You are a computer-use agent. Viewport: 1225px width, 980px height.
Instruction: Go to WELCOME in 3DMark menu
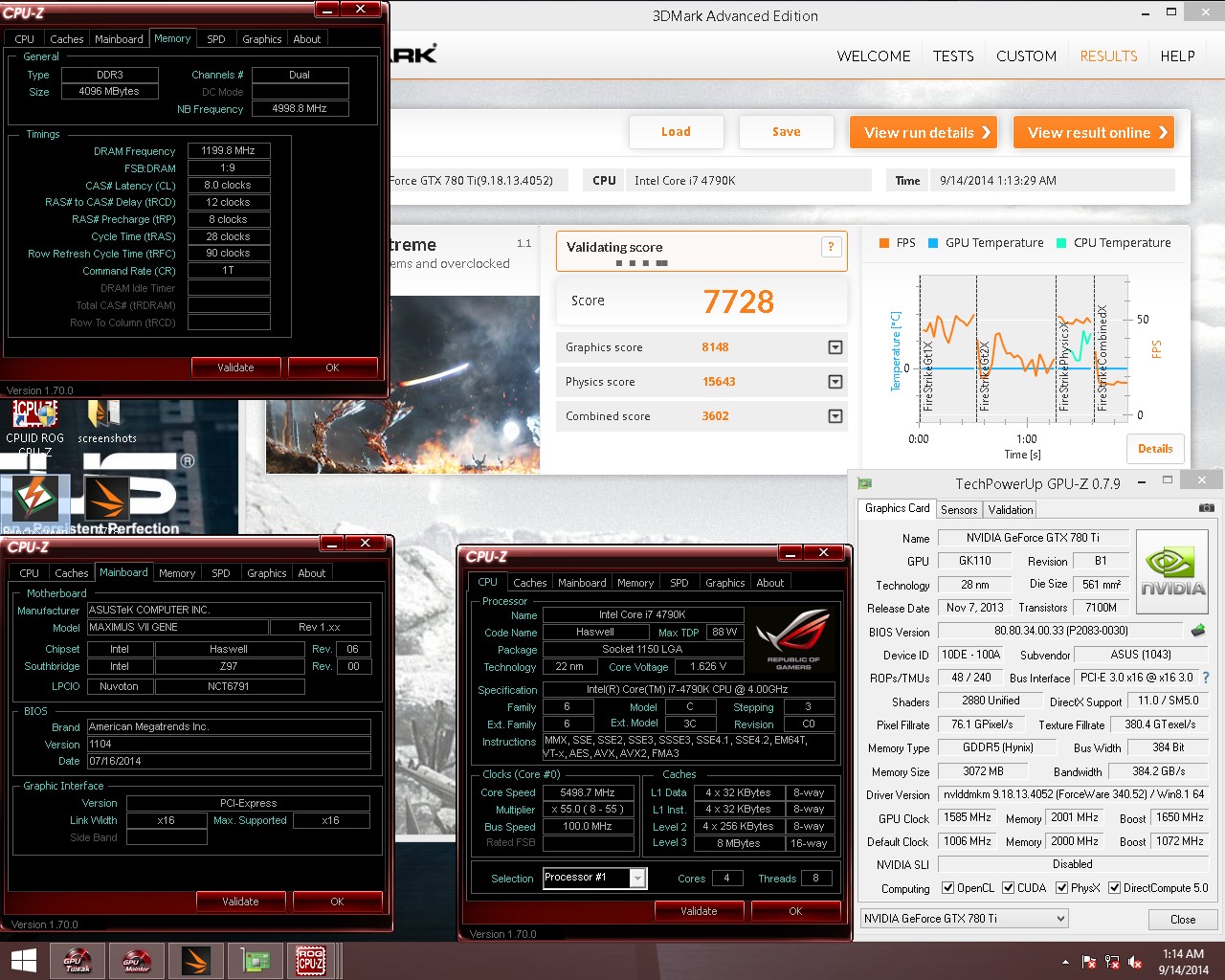tap(874, 56)
